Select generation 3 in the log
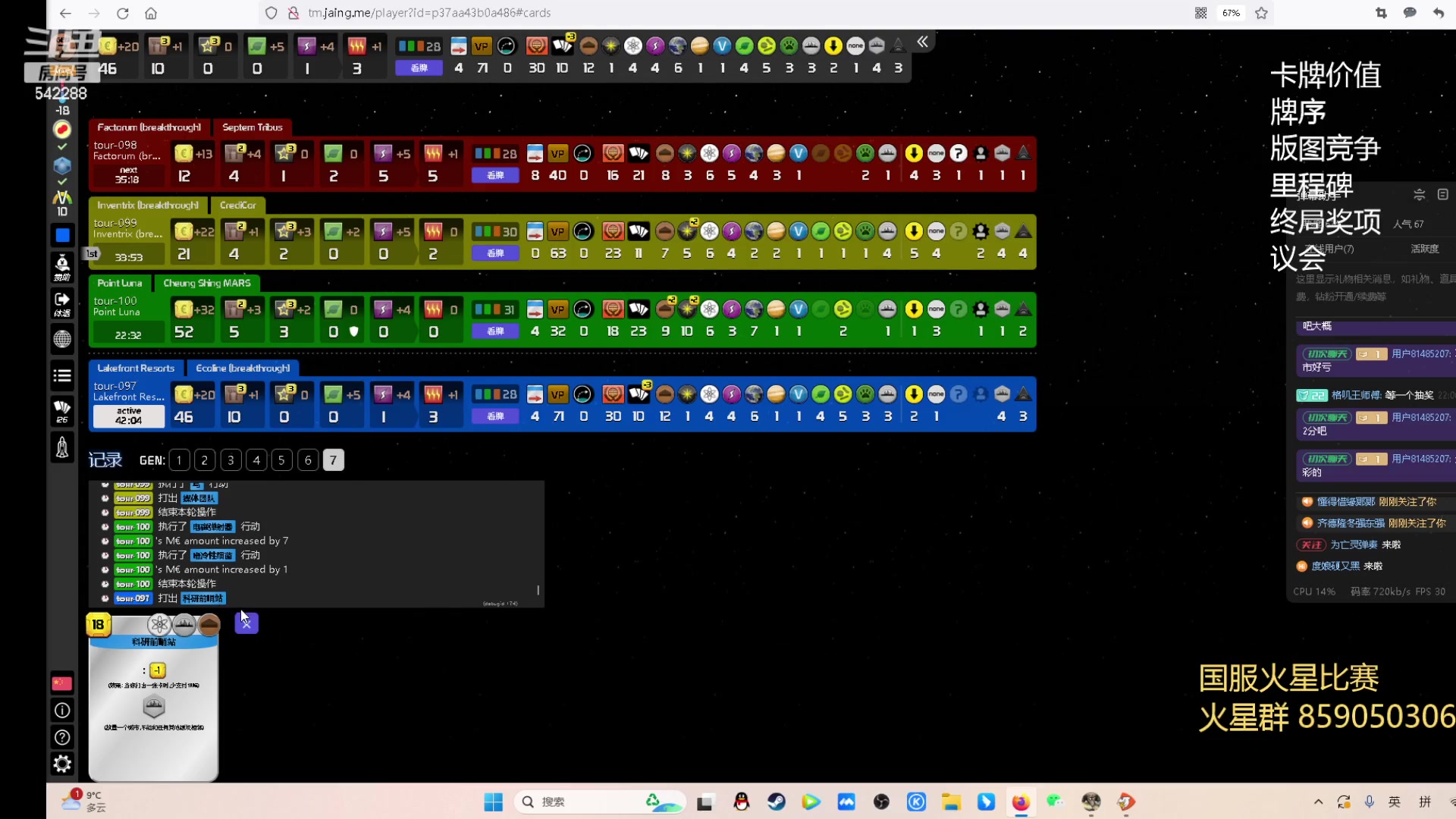This screenshot has height=819, width=1456. click(x=231, y=460)
